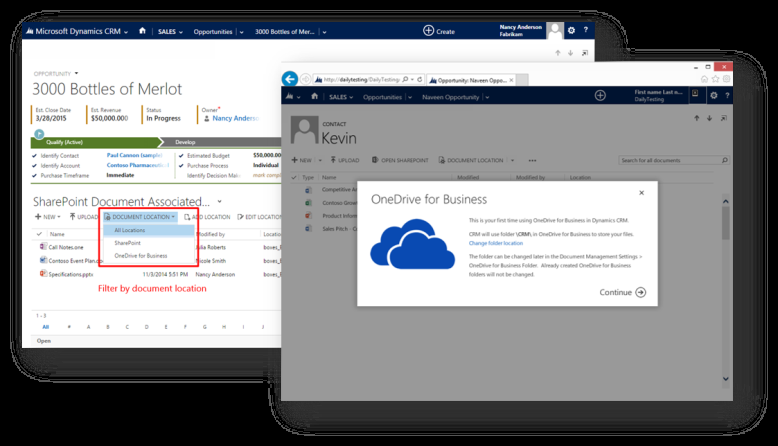778x446 pixels.
Task: Toggle the select-all checkmark beside Name column
Action: coord(39,234)
